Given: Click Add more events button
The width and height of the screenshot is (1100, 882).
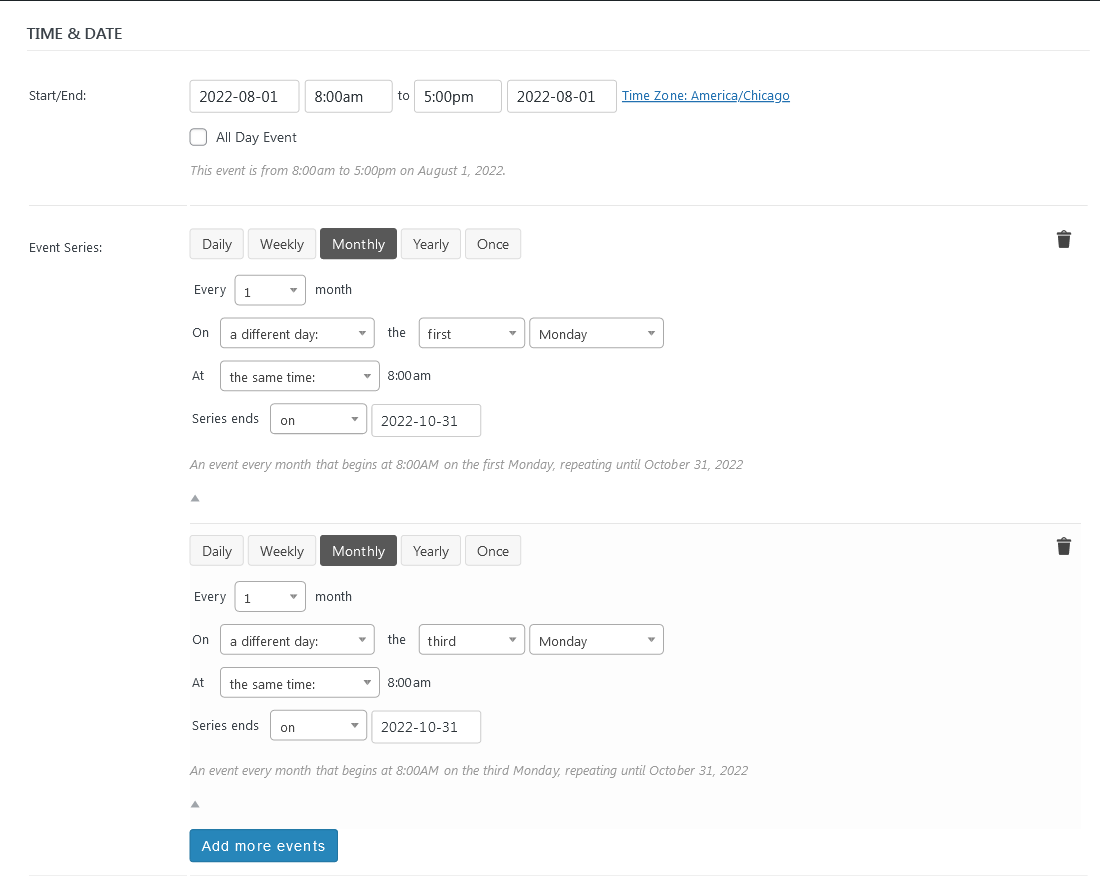Looking at the screenshot, I should (x=263, y=846).
